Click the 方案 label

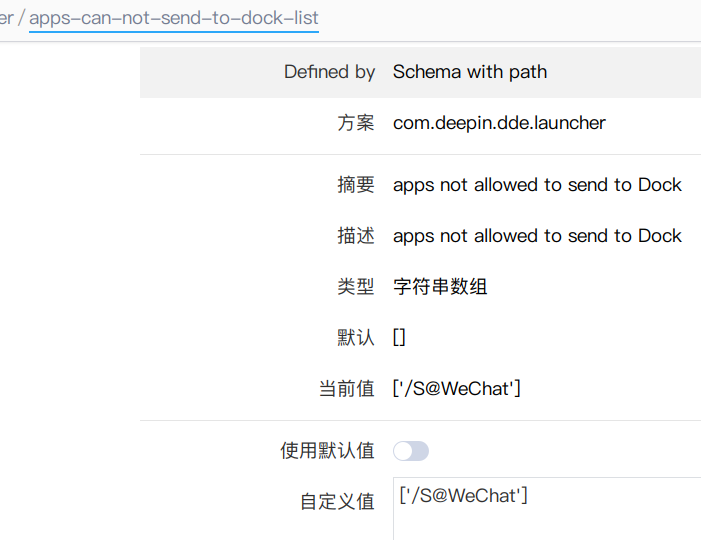click(356, 123)
